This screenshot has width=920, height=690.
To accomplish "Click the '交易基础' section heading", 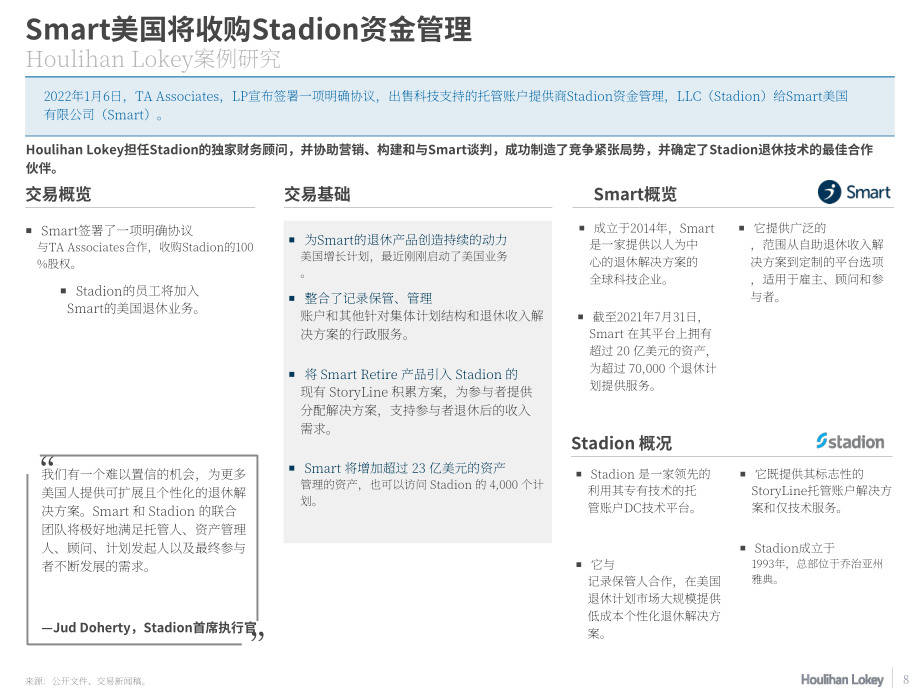I will (317, 194).
